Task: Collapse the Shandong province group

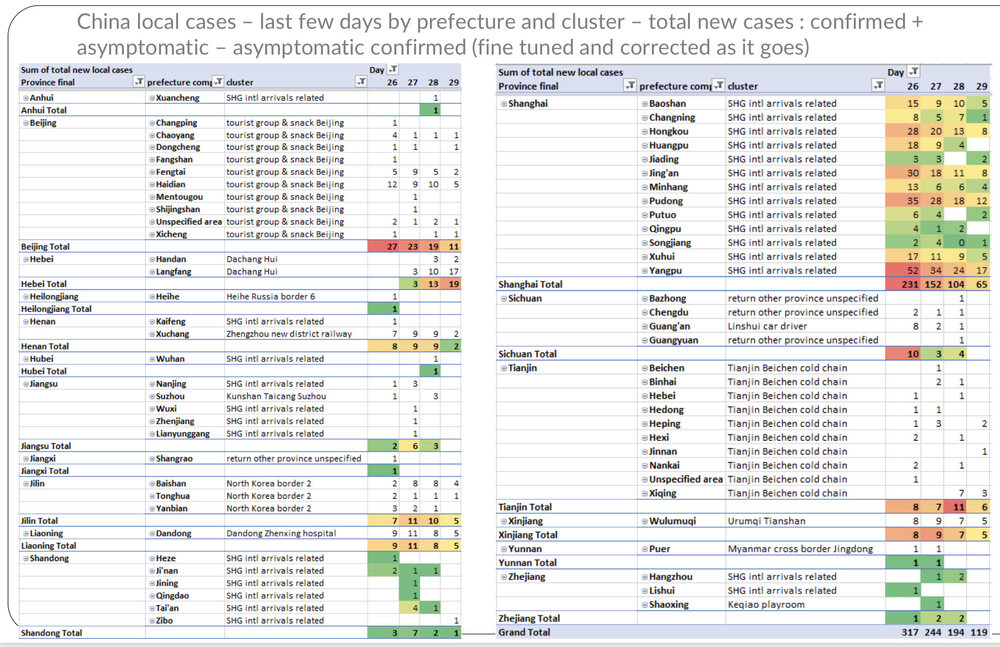Action: (x=24, y=558)
